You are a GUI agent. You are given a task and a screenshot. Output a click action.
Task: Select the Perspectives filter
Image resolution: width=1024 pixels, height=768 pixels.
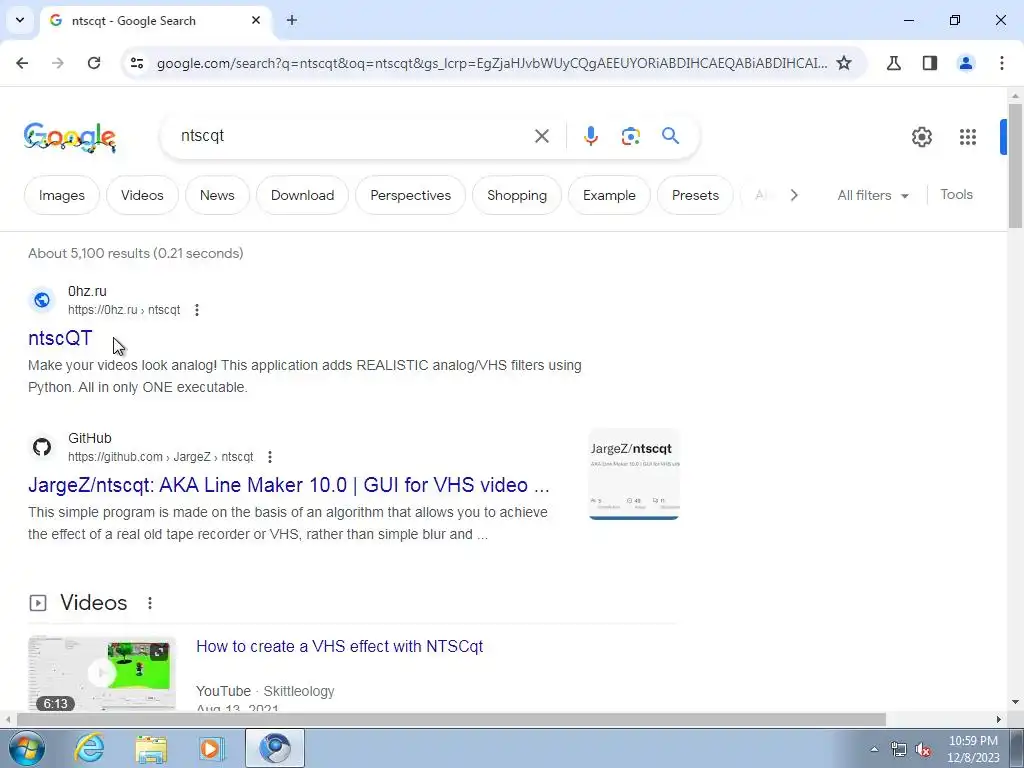click(x=411, y=195)
